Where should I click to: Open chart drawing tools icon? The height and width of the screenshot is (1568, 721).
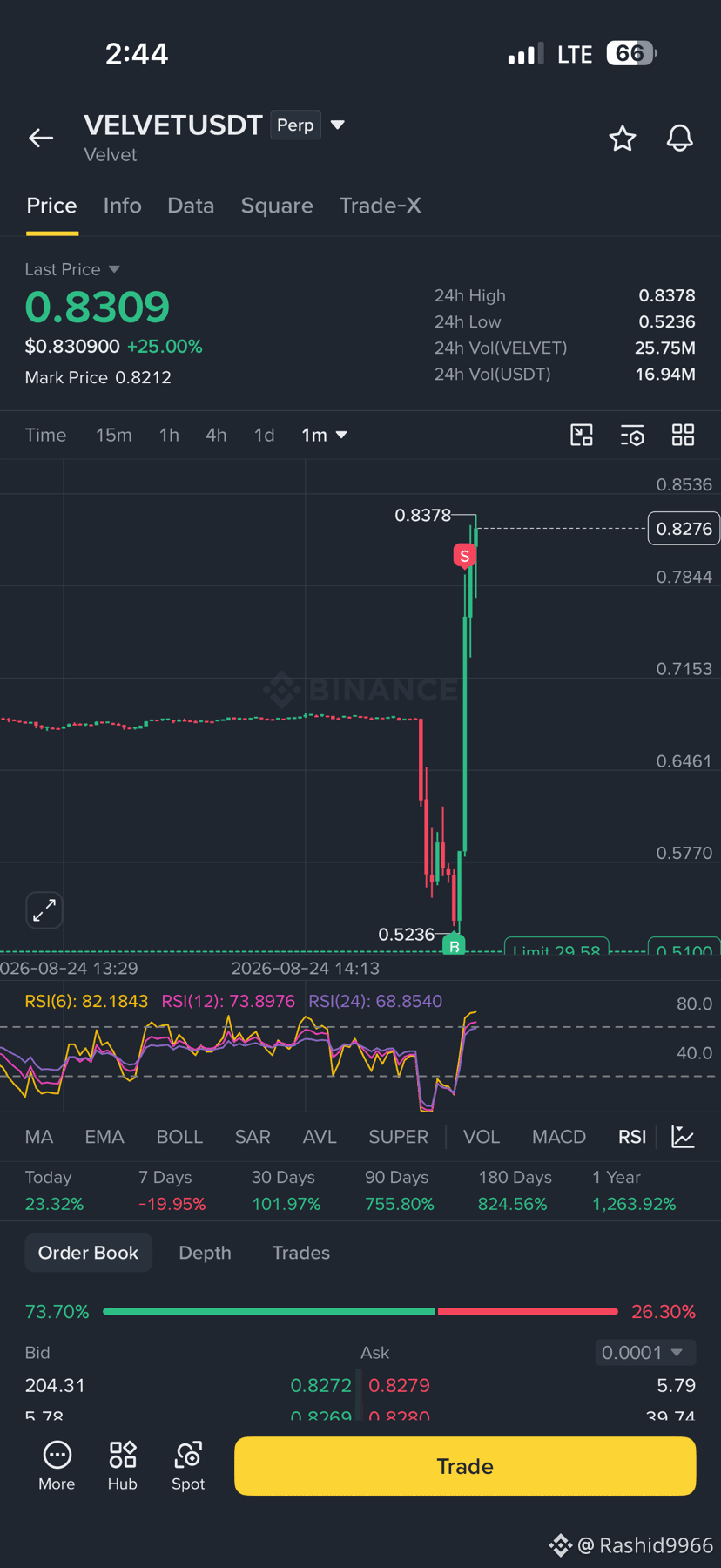click(582, 435)
